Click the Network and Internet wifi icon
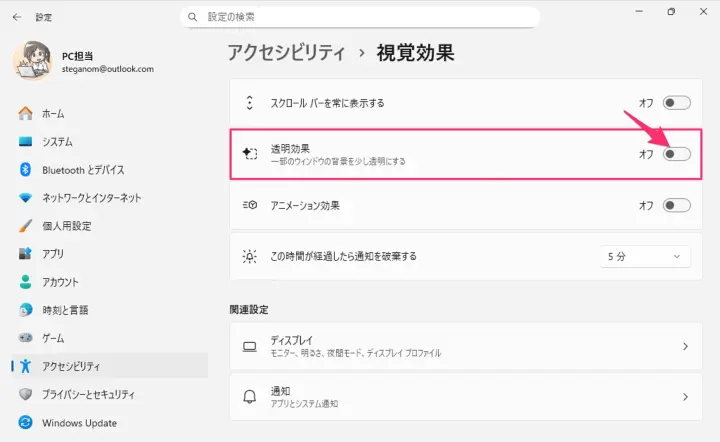720x442 pixels. (26, 198)
